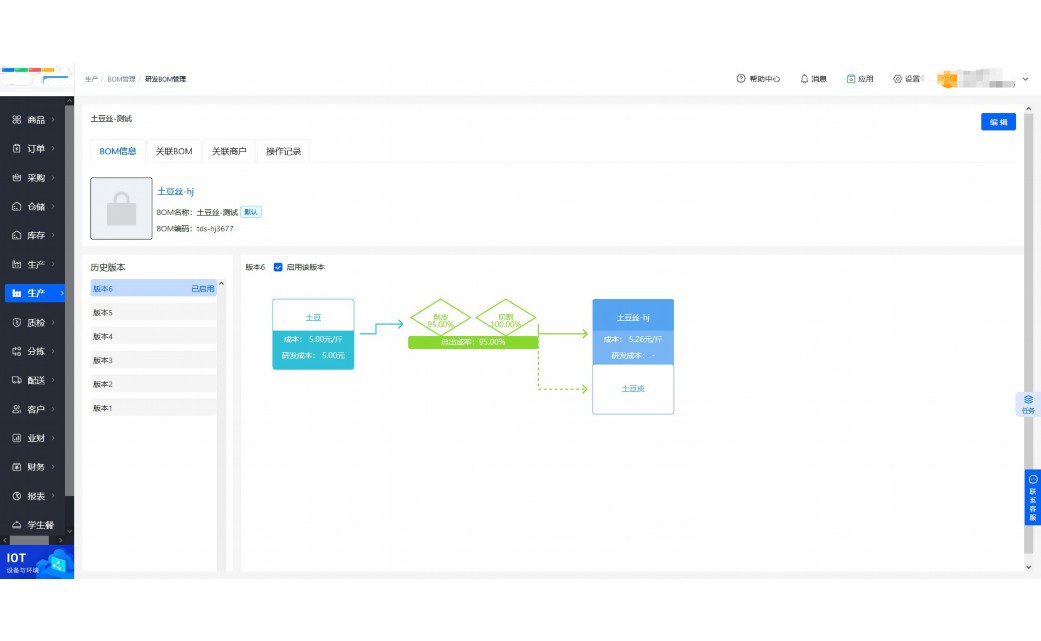
Task: Open 消息 notifications bell
Action: coord(804,79)
